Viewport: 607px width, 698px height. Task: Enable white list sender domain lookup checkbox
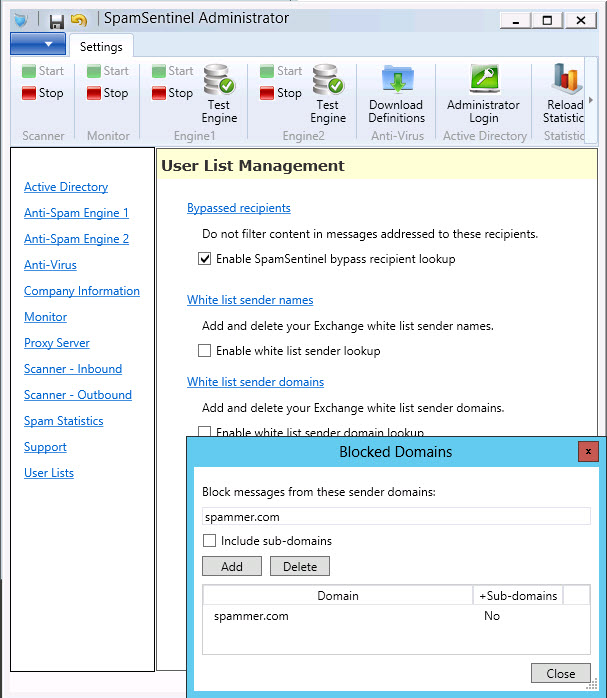pyautogui.click(x=205, y=431)
